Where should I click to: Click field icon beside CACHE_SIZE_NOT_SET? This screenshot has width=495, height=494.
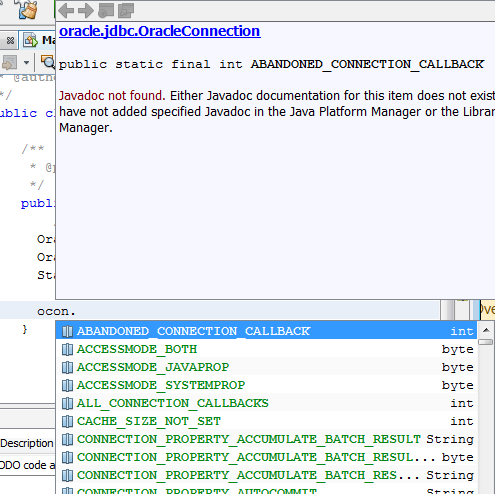pos(67,421)
